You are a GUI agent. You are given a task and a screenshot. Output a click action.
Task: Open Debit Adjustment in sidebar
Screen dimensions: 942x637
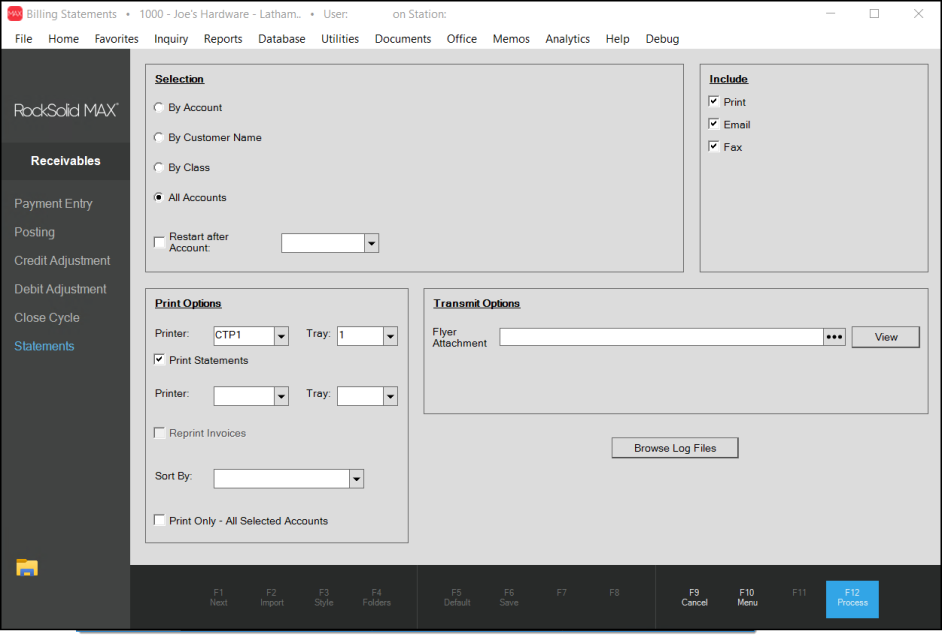(60, 289)
